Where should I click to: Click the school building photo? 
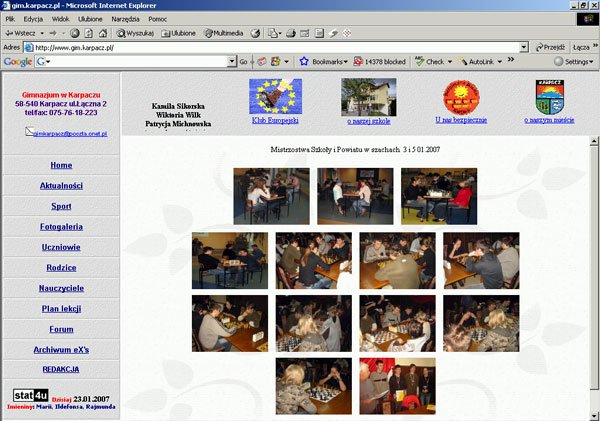tap(369, 97)
